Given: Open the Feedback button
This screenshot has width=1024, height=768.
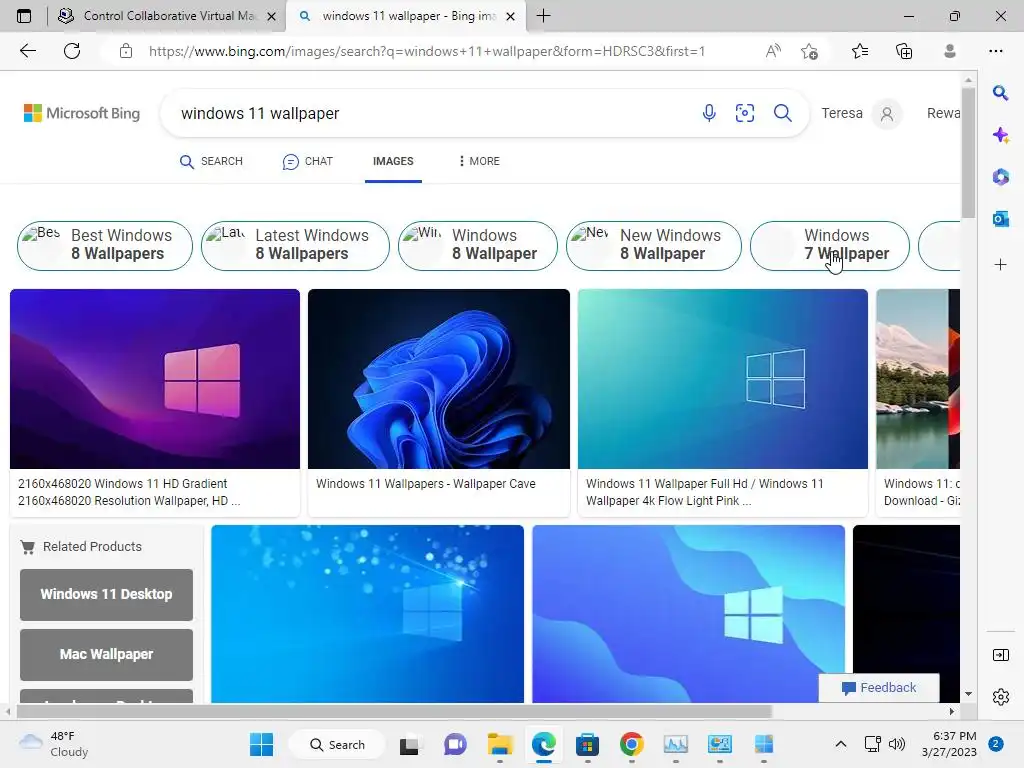Looking at the screenshot, I should pyautogui.click(x=879, y=688).
